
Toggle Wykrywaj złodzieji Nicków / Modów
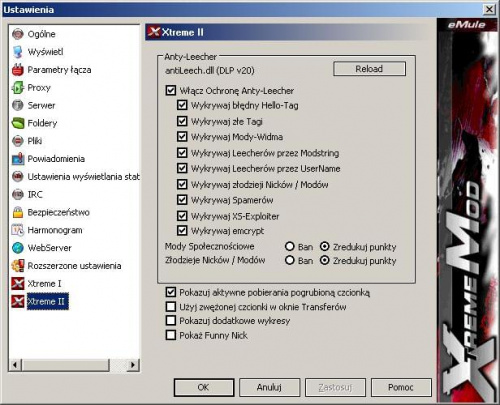click(182, 184)
